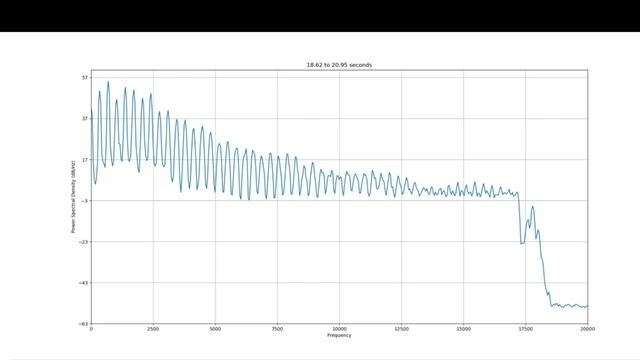This screenshot has width=640, height=360.
Task: Click the x-axis tick label 2500
Action: click(x=153, y=329)
